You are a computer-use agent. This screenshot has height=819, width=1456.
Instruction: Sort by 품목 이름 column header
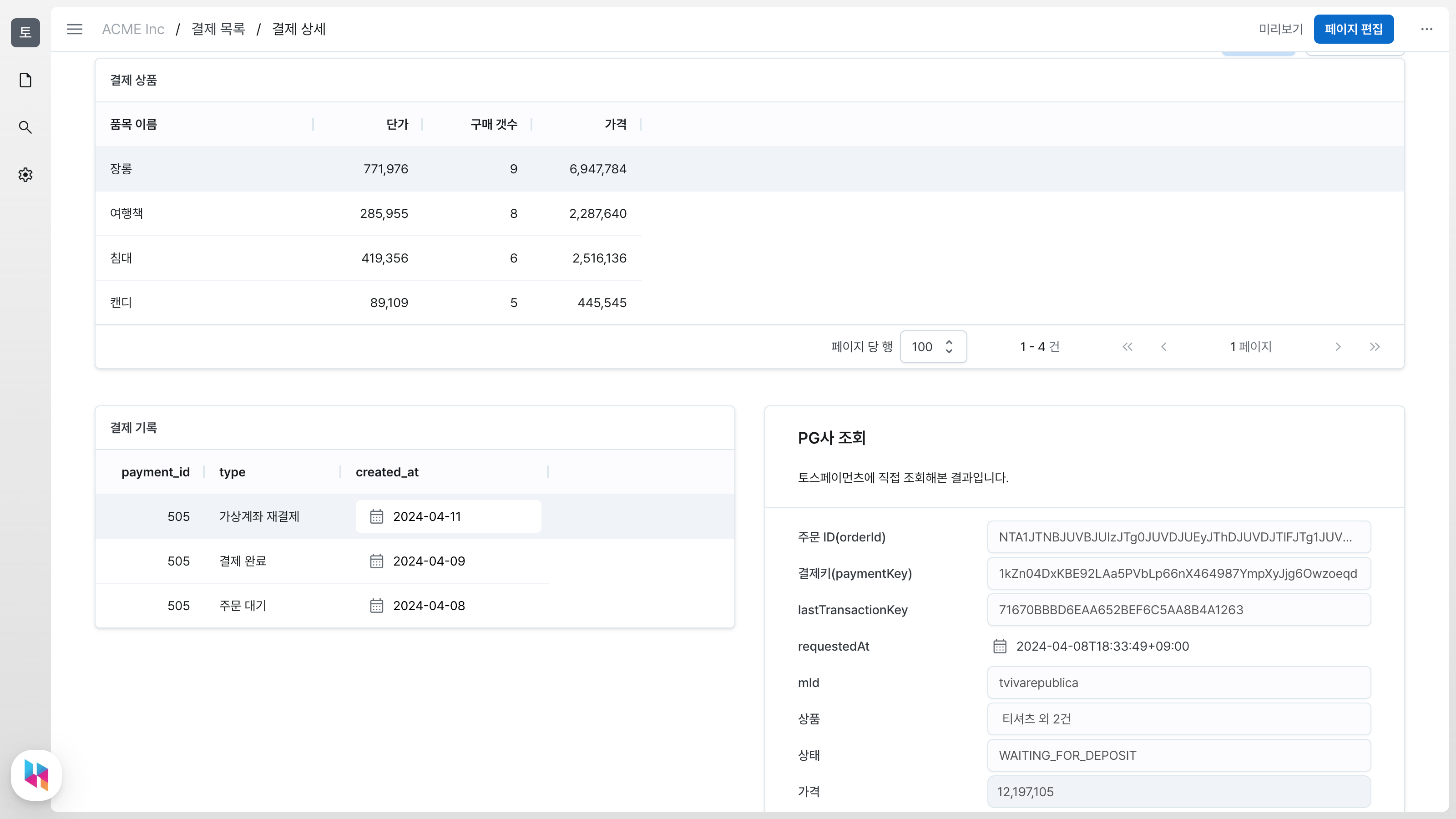(133, 124)
